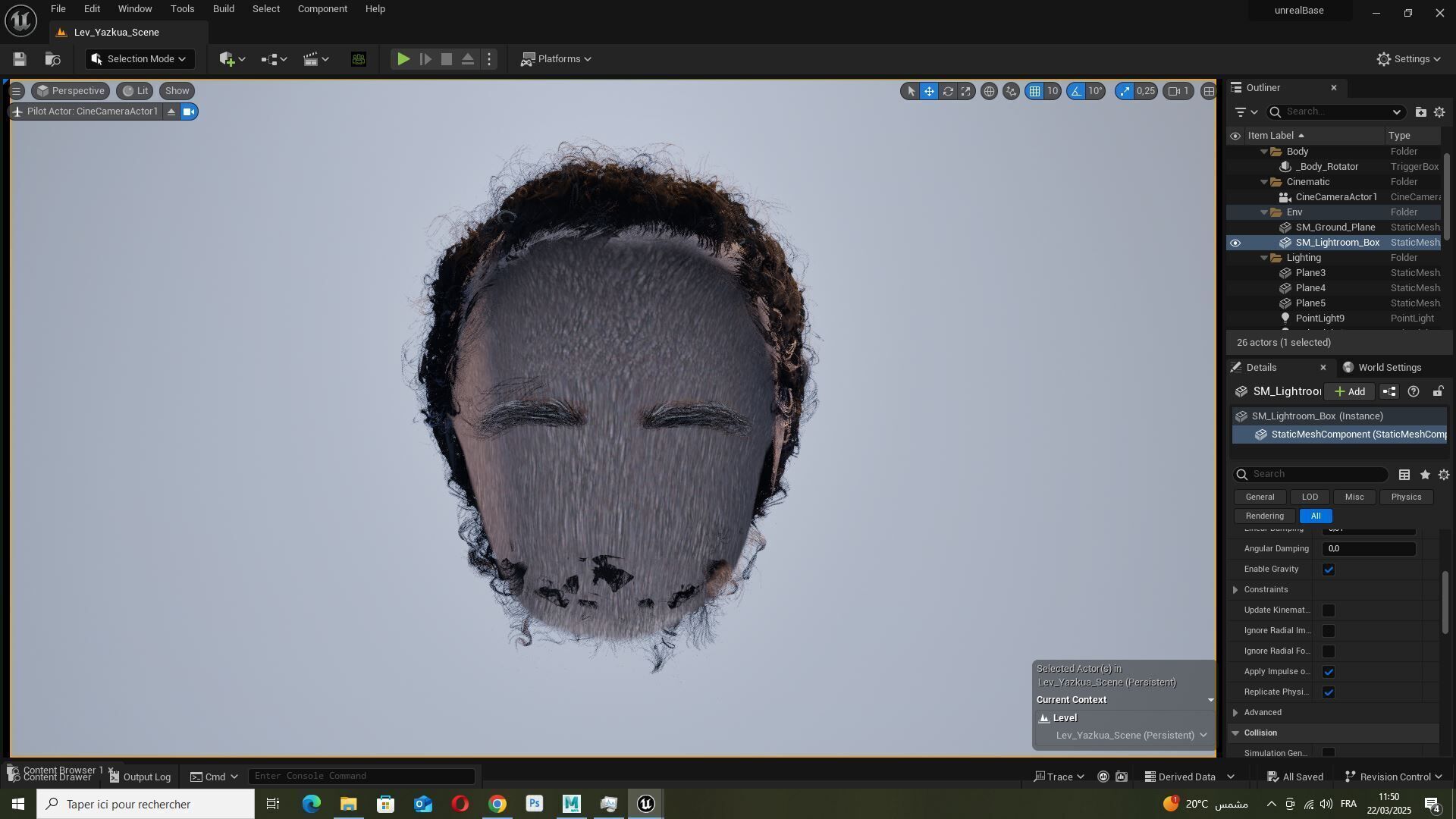Viewport: 1456px width, 819px height.
Task: Click the Angular Damping value field
Action: click(1369, 549)
